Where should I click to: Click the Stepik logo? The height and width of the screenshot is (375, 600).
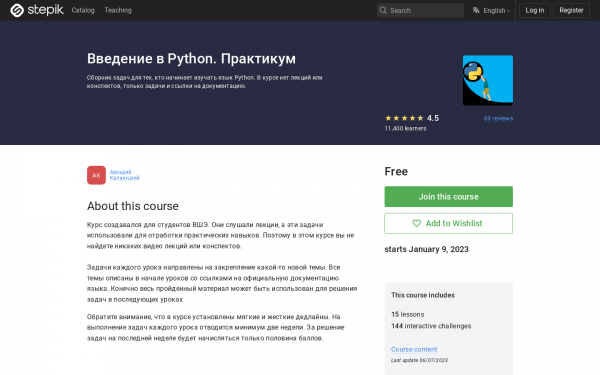(x=37, y=10)
